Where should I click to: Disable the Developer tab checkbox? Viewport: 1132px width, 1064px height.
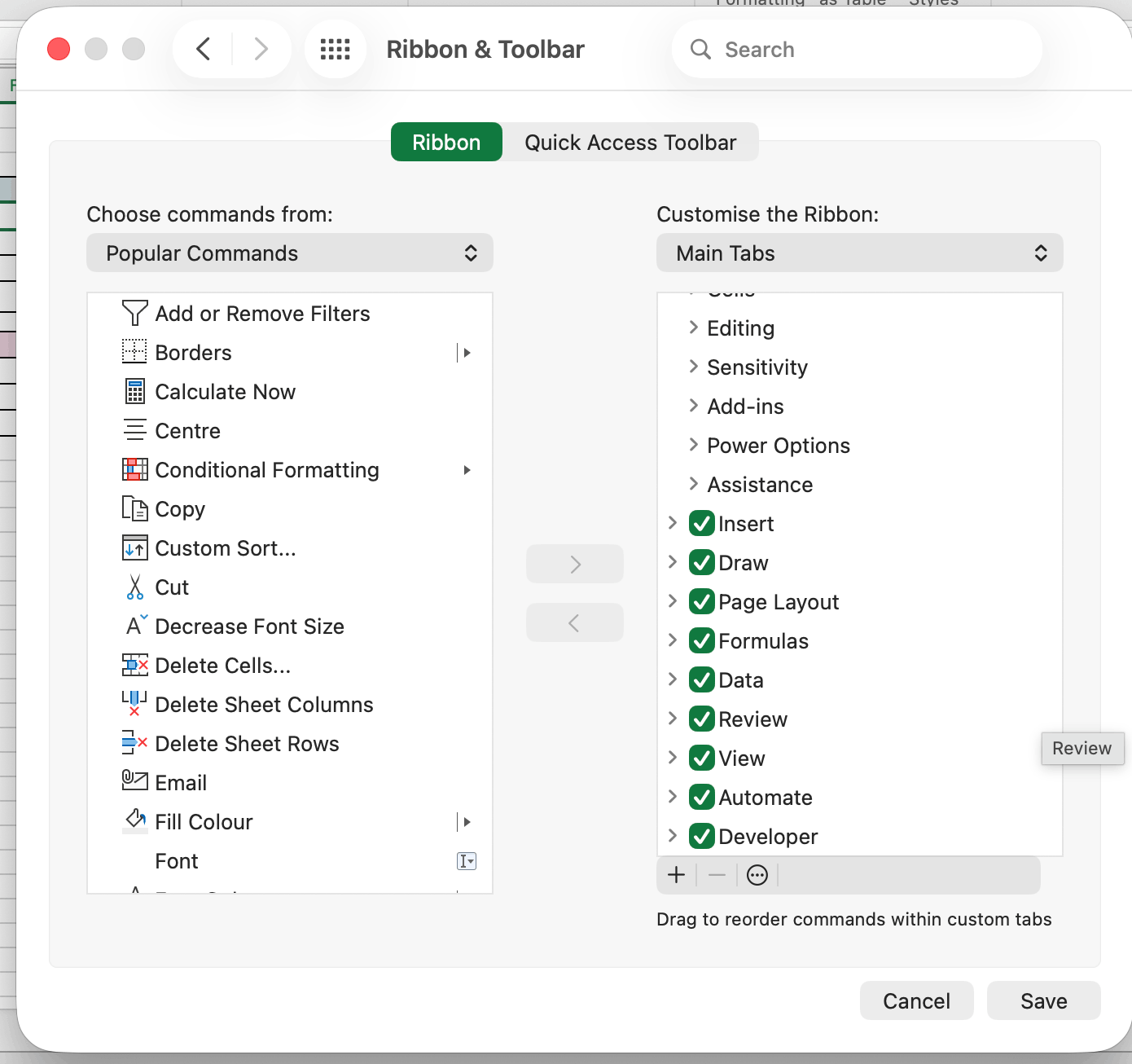701,836
